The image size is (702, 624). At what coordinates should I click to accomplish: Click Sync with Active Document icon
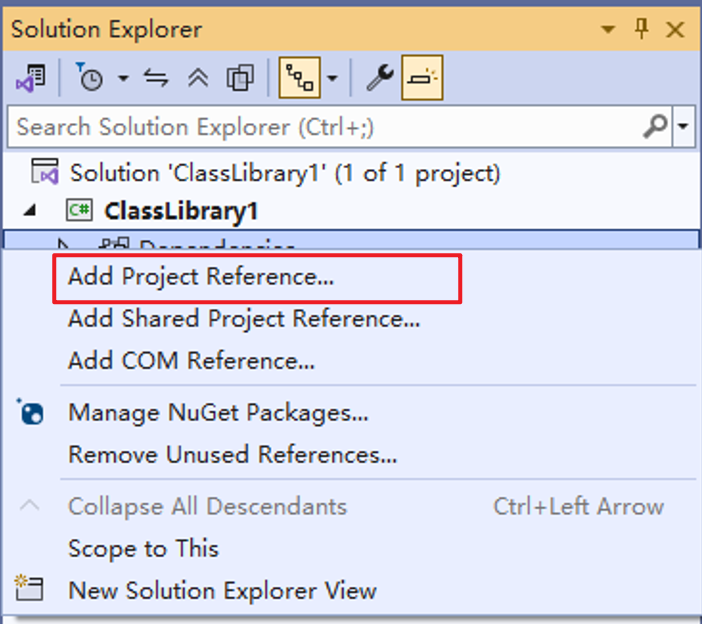pos(156,78)
